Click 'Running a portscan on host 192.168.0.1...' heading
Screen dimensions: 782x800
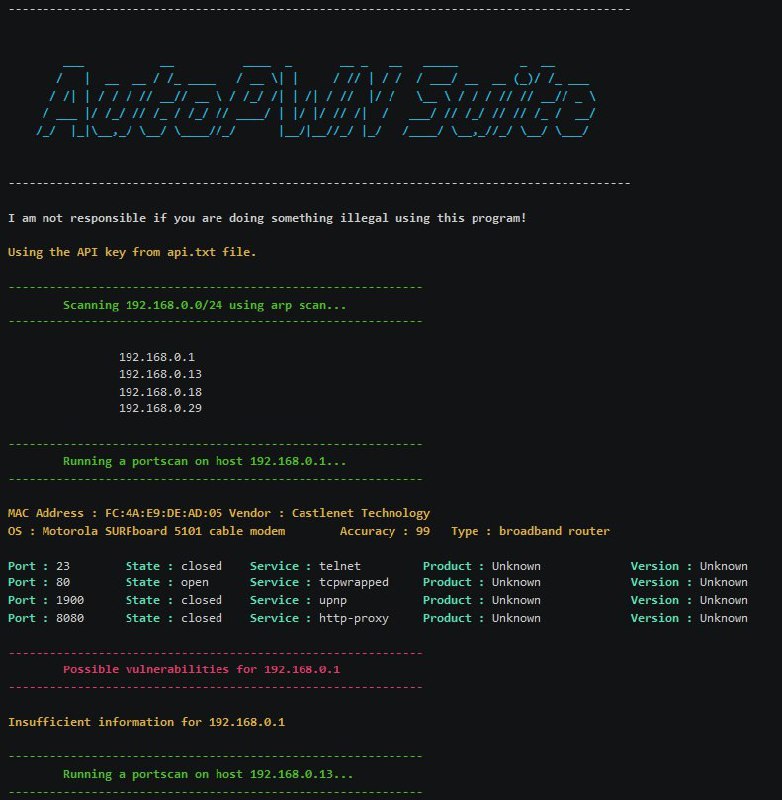coord(204,461)
